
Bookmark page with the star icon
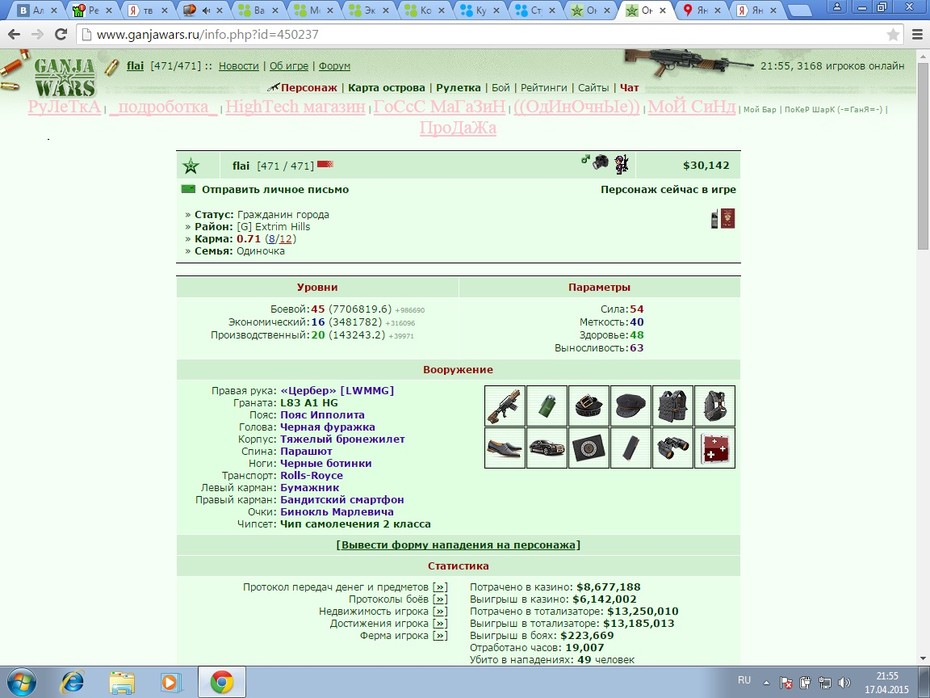[x=893, y=34]
